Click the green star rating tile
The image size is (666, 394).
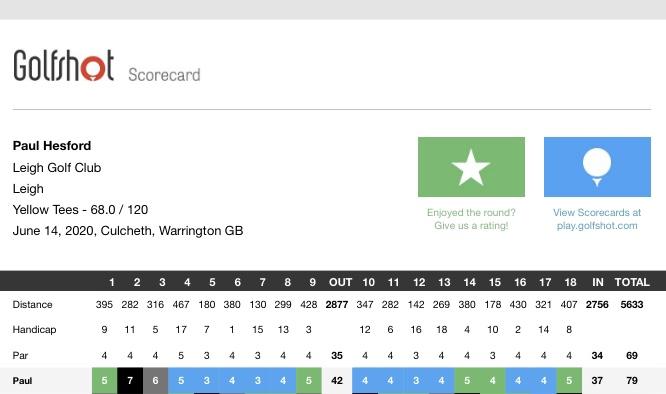471,167
